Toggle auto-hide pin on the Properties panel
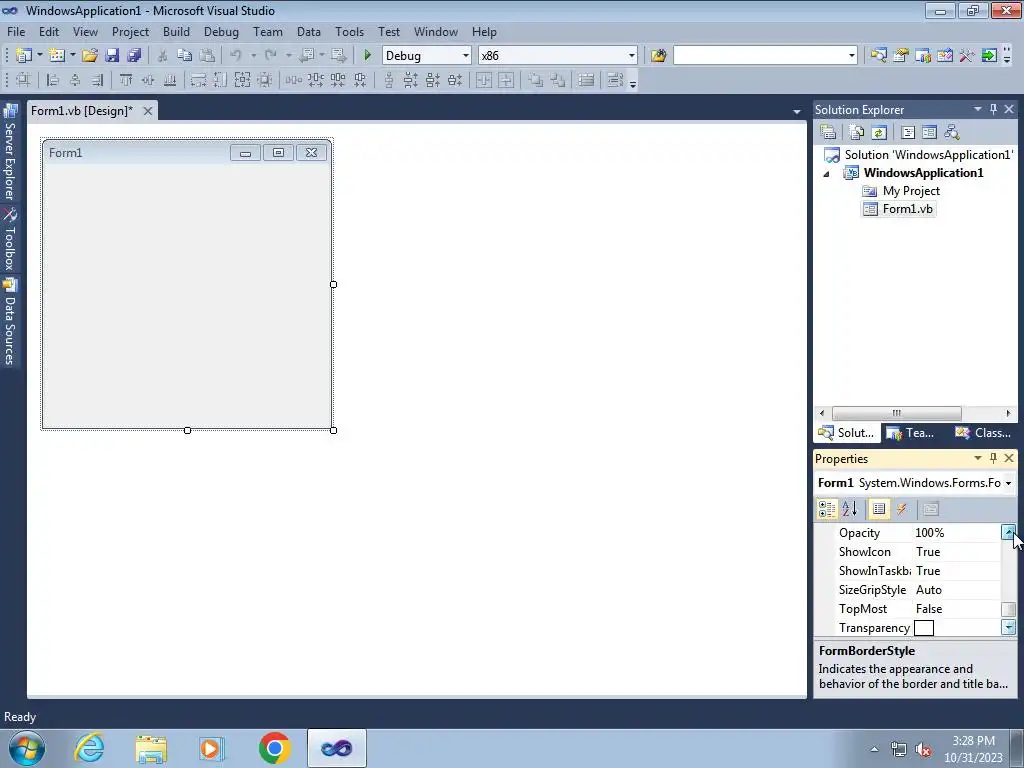1024x768 pixels. click(993, 458)
